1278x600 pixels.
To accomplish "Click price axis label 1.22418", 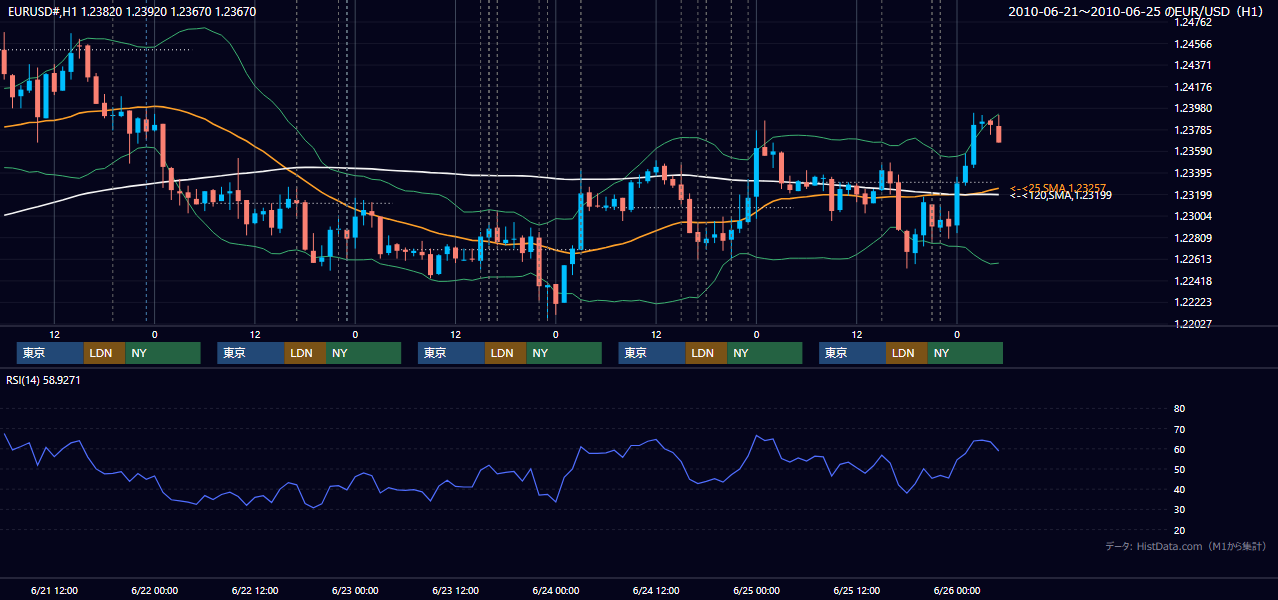I will click(1192, 281).
